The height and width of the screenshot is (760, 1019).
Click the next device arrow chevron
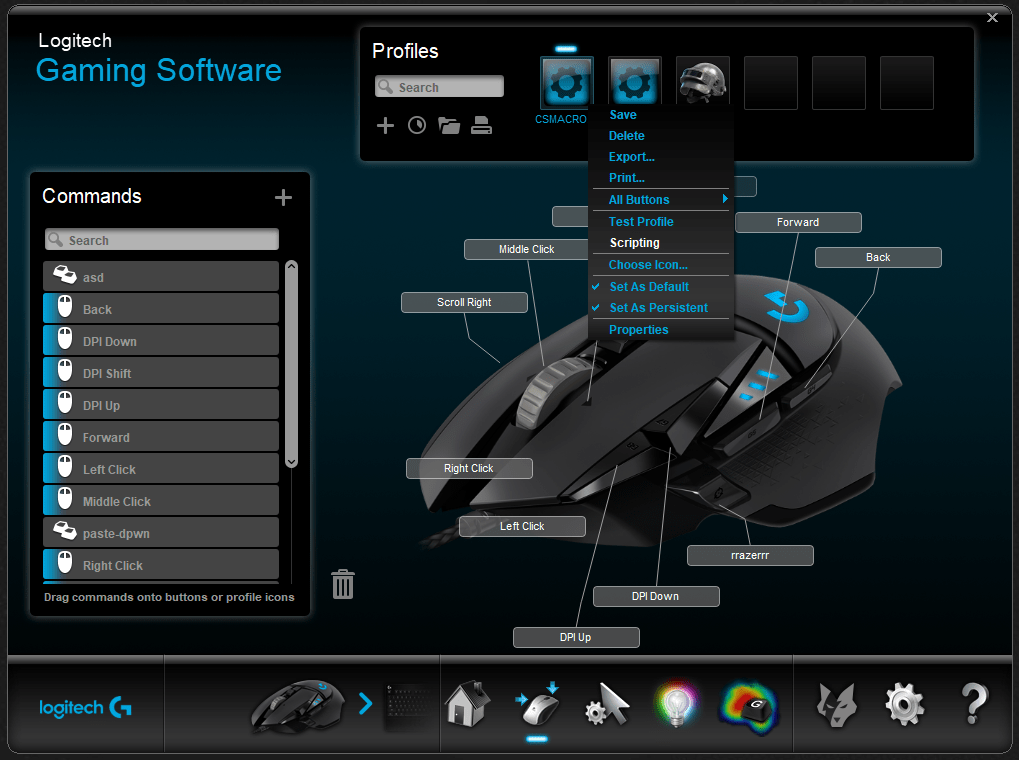[366, 703]
